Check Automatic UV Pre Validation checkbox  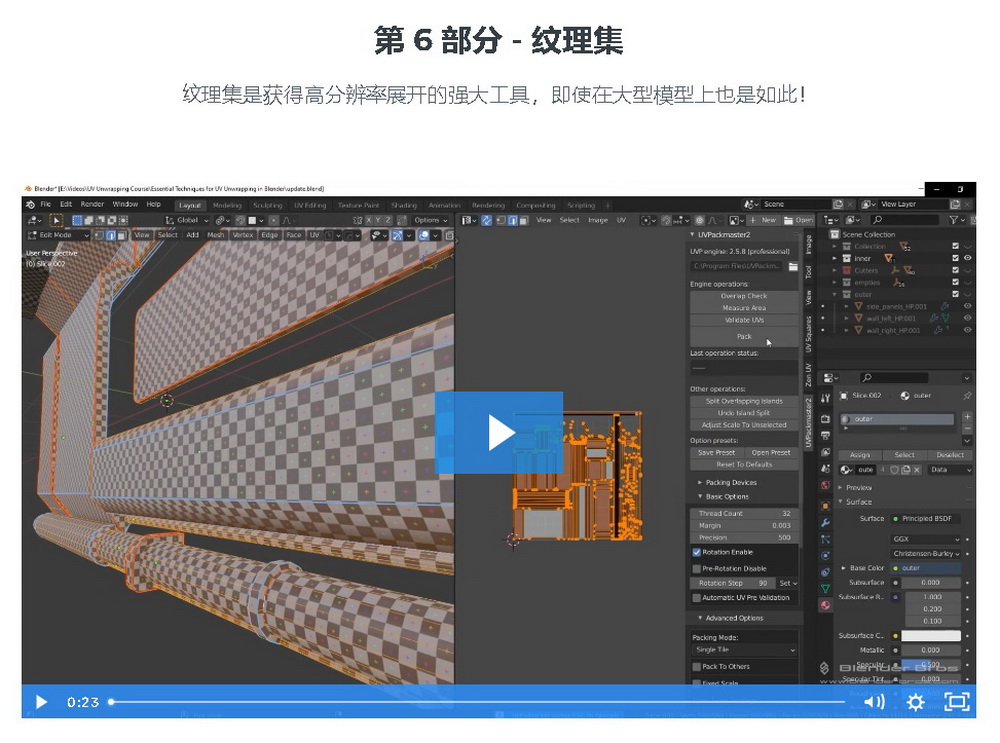click(696, 598)
